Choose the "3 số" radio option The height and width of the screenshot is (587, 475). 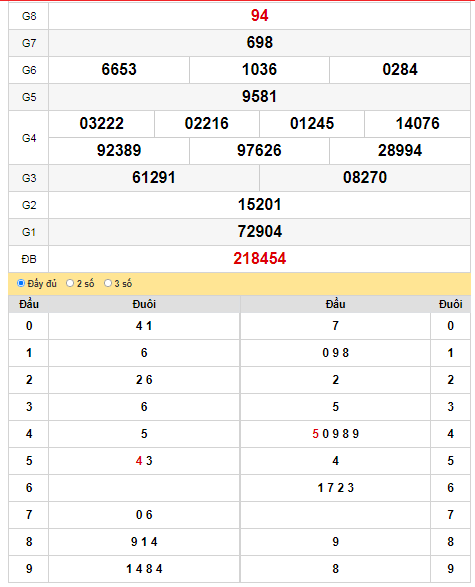[x=108, y=283]
